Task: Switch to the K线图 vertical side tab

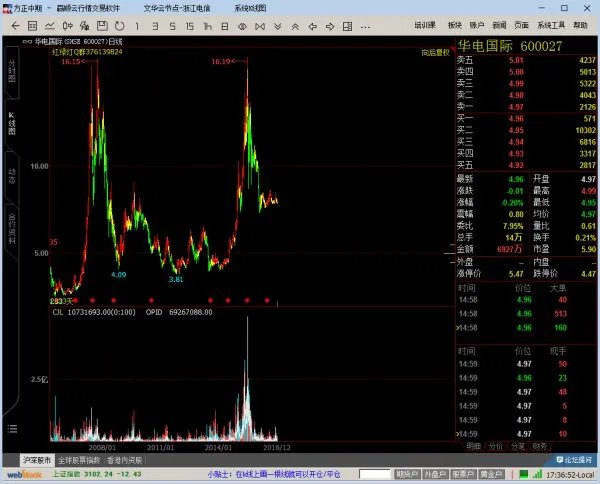Action: coord(11,123)
